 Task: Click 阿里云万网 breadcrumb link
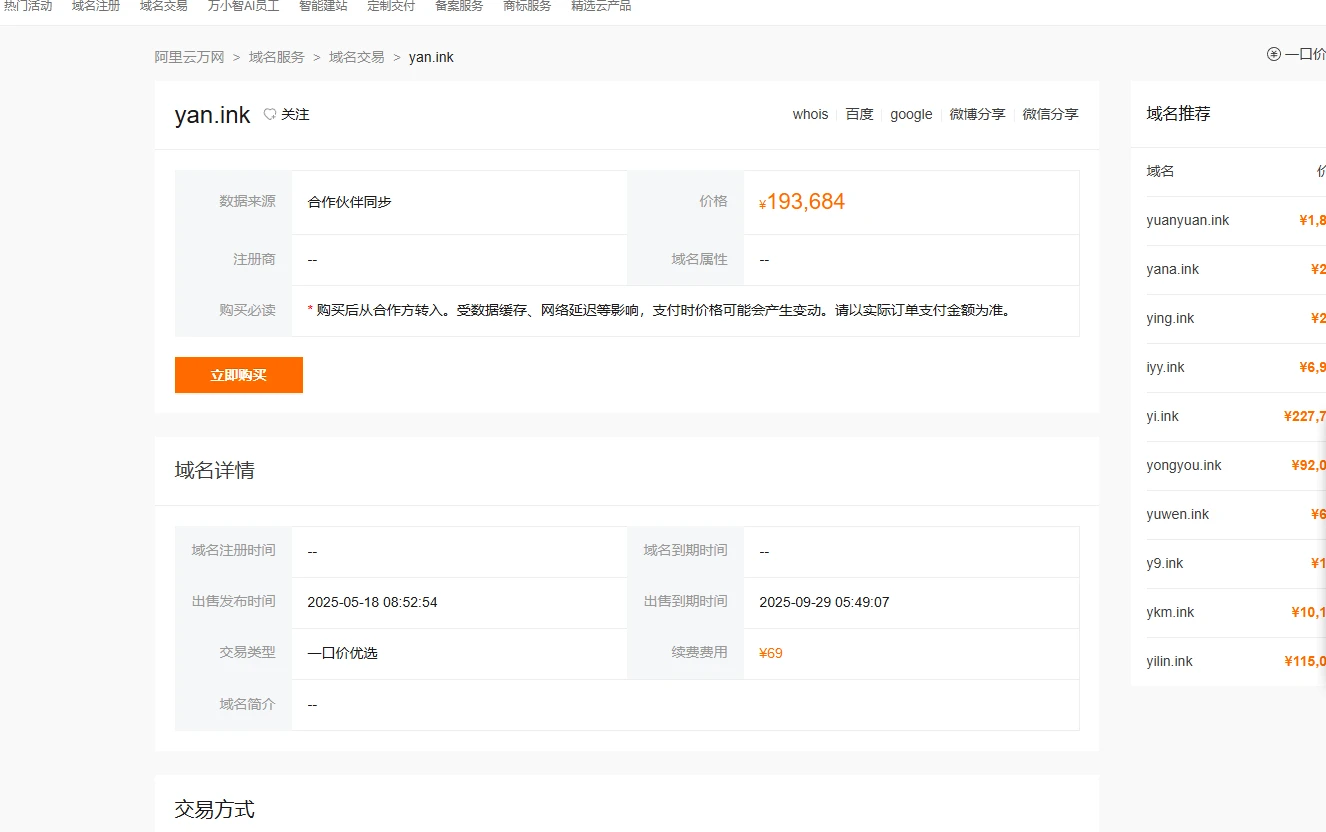pyautogui.click(x=189, y=57)
